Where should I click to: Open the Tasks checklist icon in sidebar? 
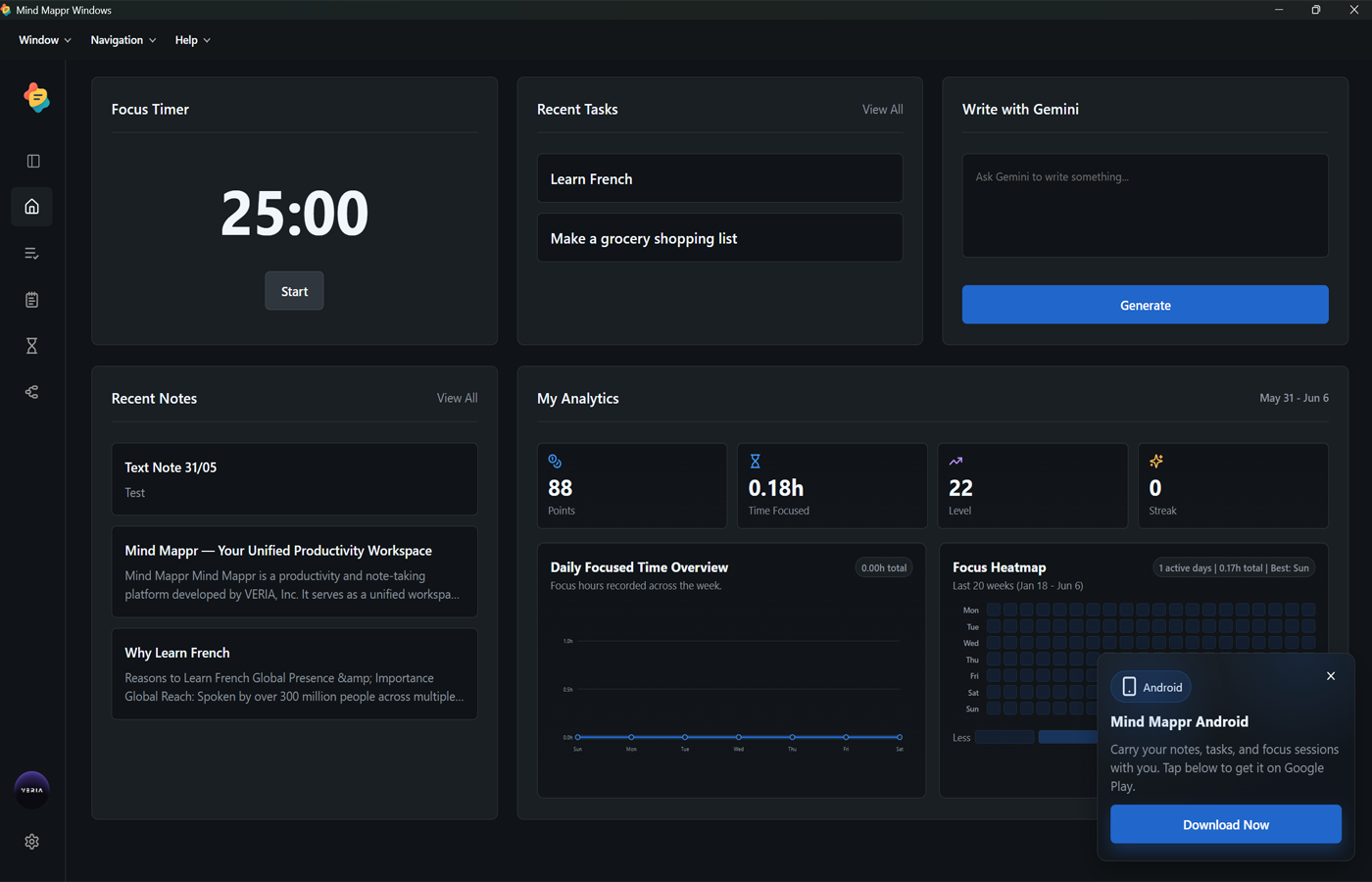click(32, 253)
